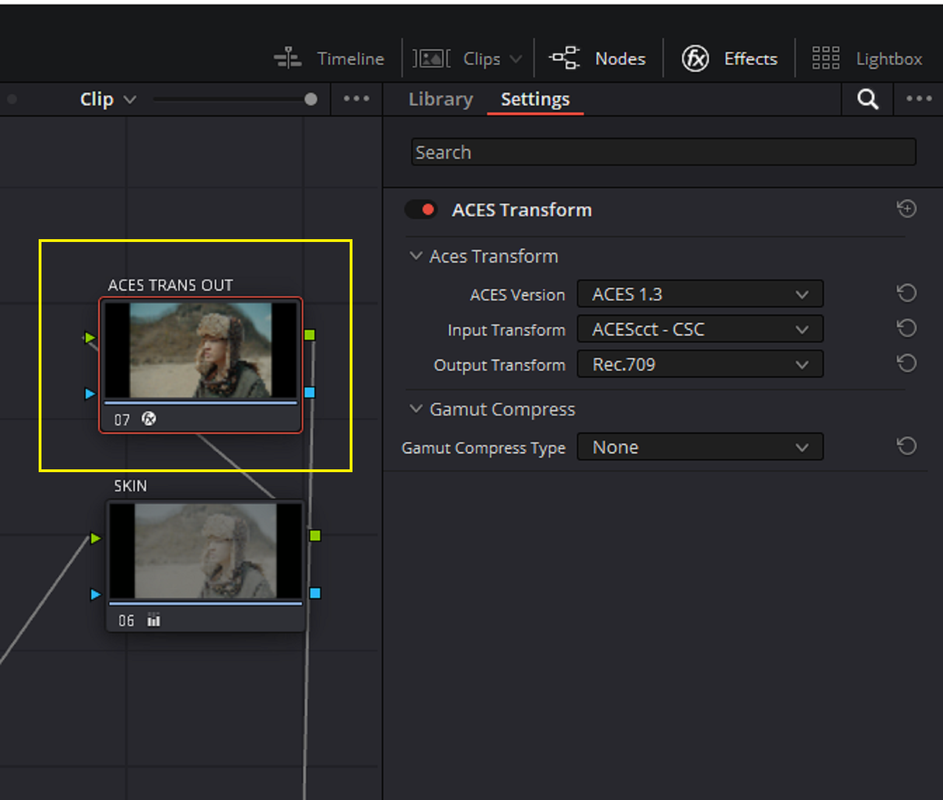Open the effects search magnifier
943x800 pixels.
[867, 99]
